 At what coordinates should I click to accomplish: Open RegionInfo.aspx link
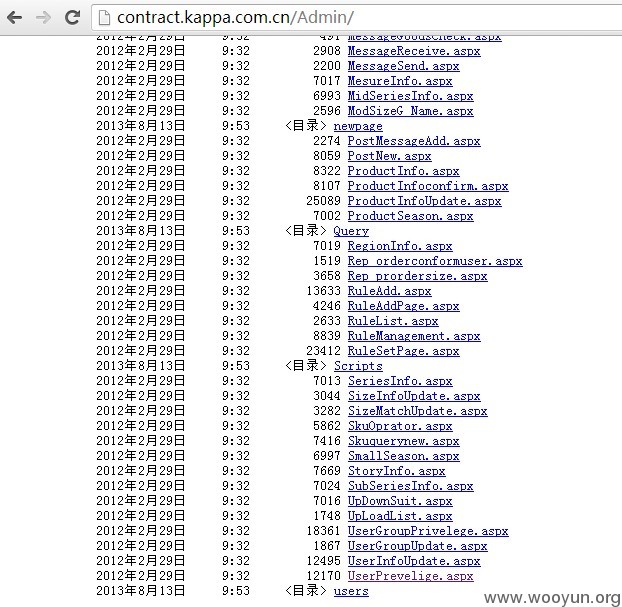(400, 246)
